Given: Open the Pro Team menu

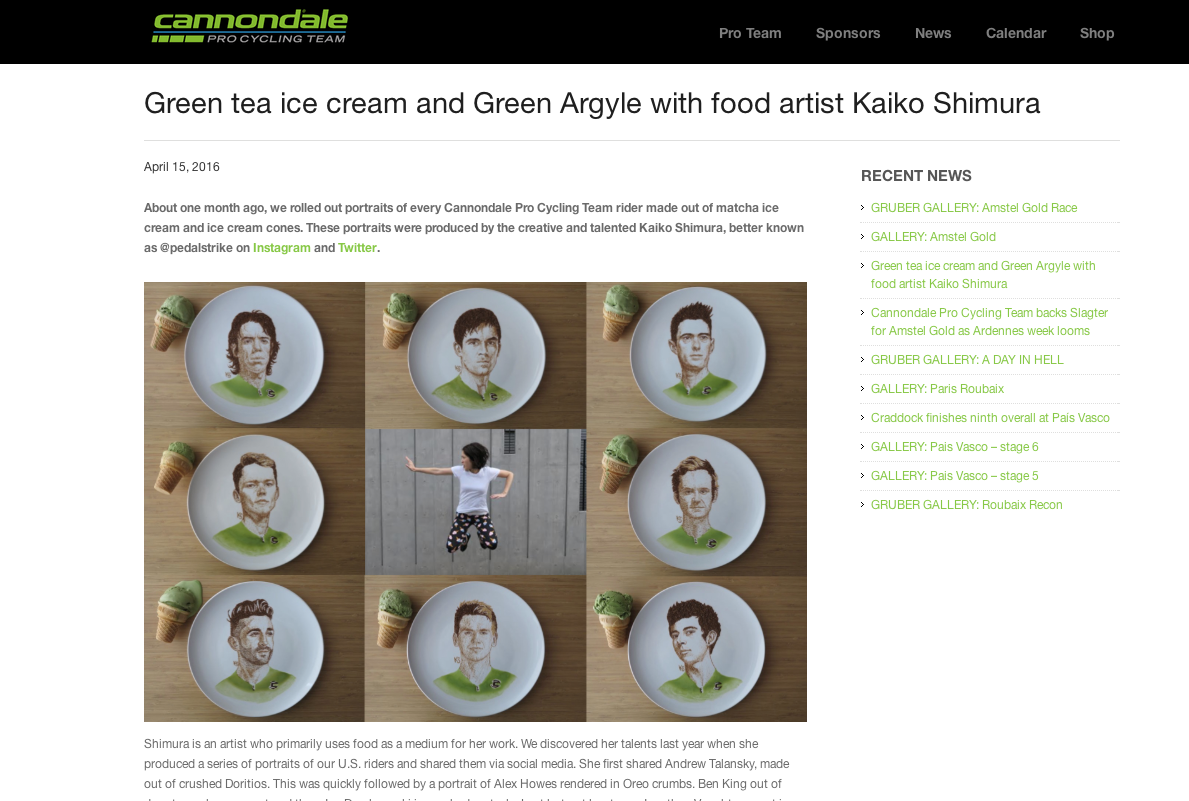Looking at the screenshot, I should 750,33.
